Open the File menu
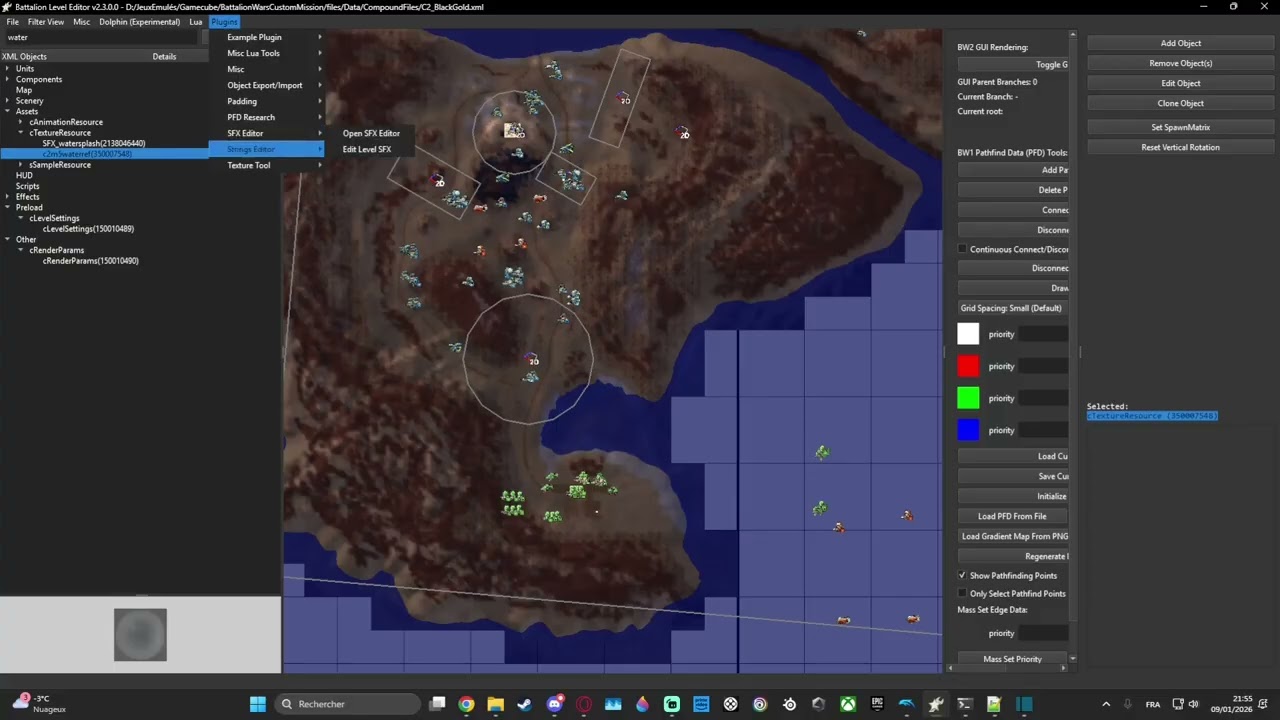The image size is (1280, 720). pyautogui.click(x=12, y=21)
